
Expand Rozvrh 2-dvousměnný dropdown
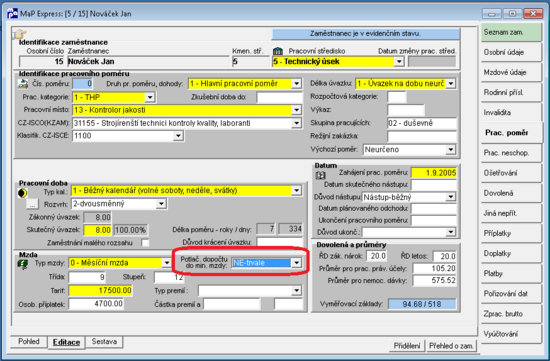click(161, 204)
